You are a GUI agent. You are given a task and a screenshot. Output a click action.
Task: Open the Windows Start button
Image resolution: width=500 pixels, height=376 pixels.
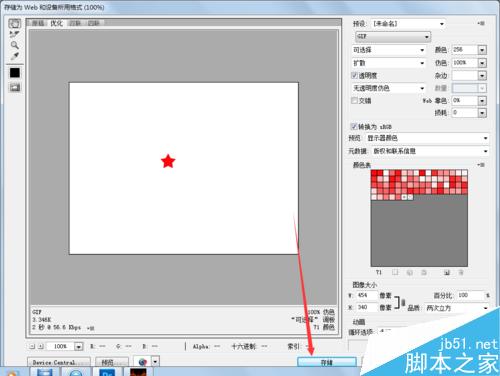coord(12,373)
